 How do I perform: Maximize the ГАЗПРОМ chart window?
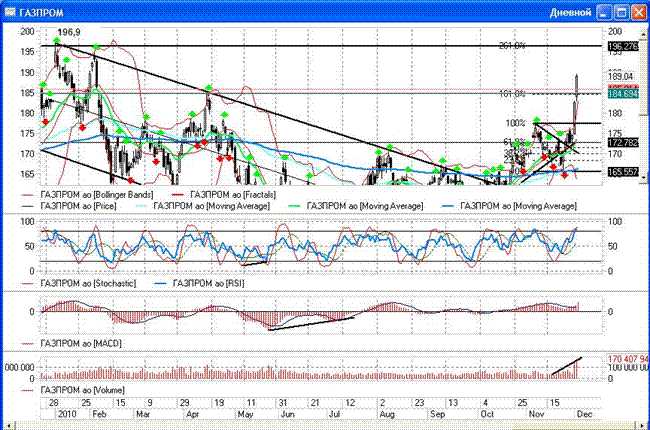(x=621, y=13)
